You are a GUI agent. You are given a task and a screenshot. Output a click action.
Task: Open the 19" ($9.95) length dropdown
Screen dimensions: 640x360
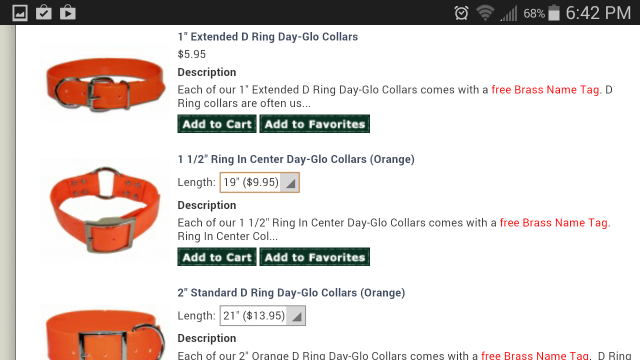pyautogui.click(x=260, y=182)
